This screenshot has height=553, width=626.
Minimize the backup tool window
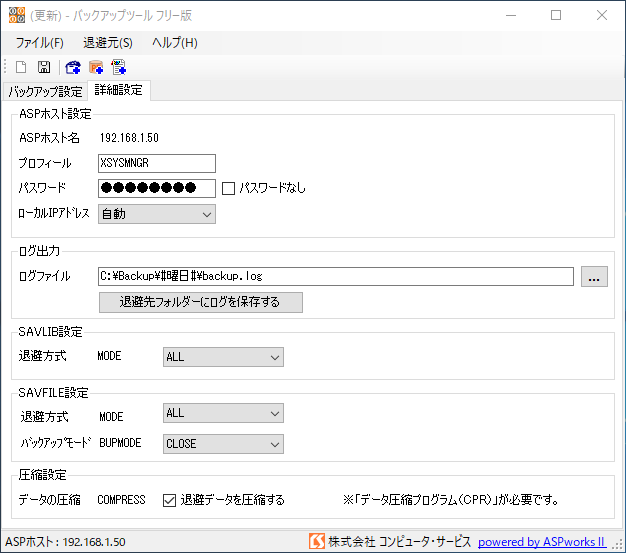tap(511, 15)
